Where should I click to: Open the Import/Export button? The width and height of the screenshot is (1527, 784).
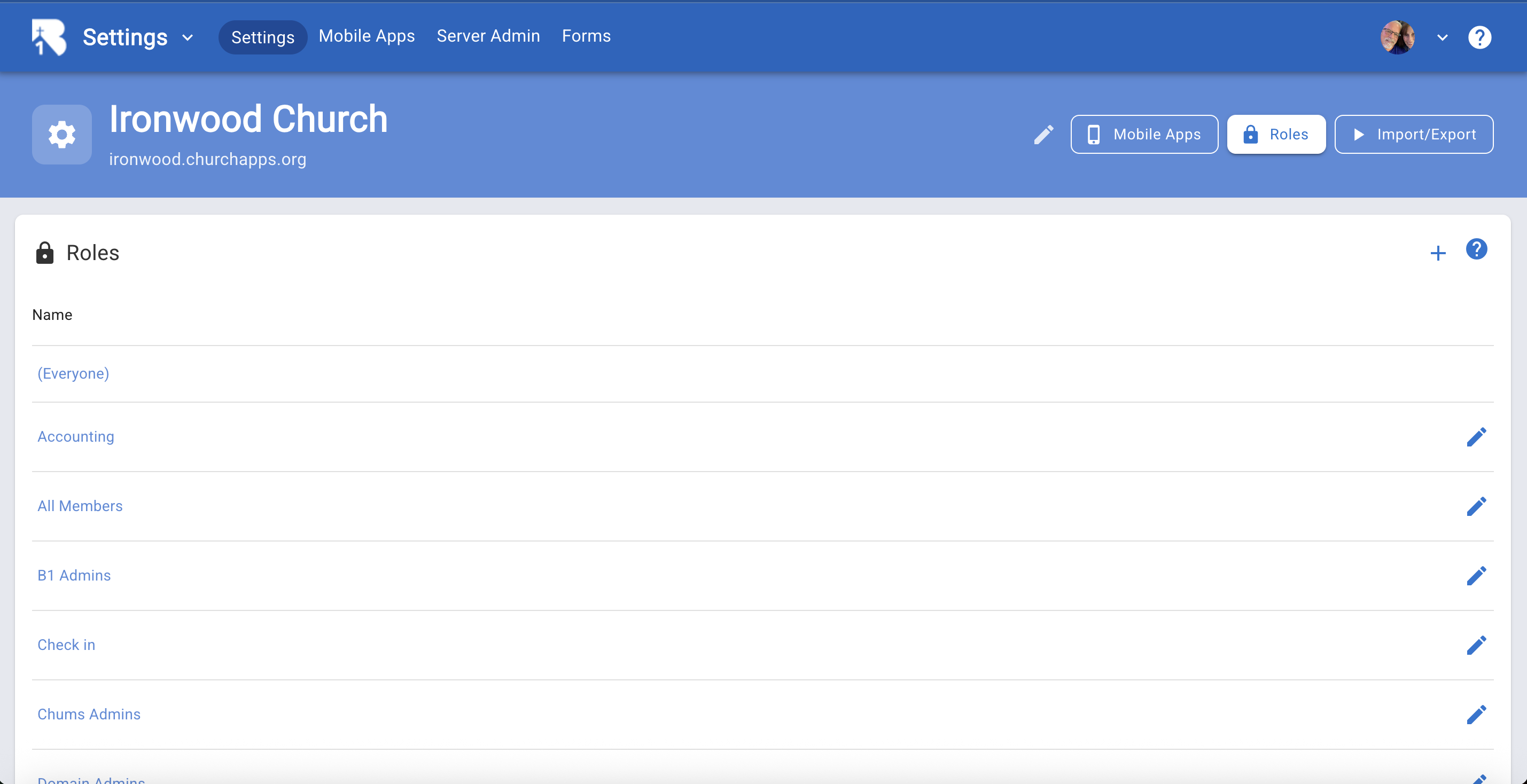[1413, 135]
